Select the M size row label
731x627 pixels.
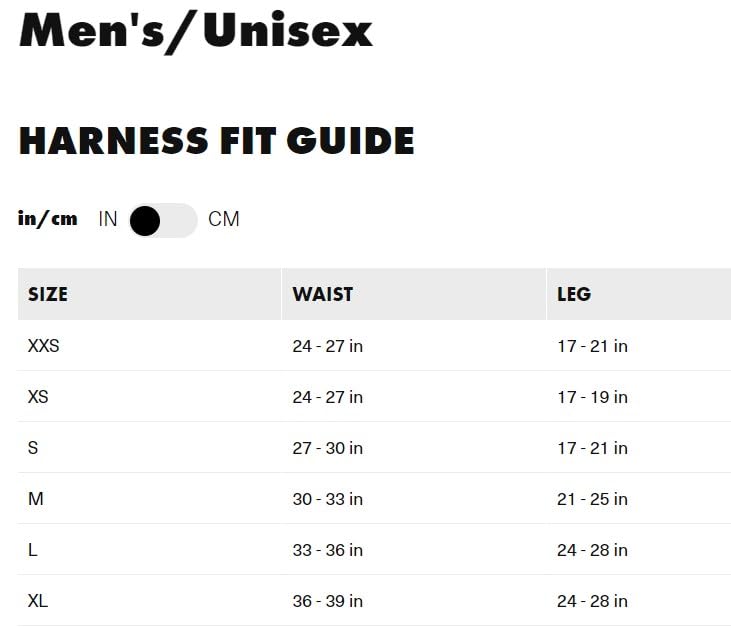pos(36,499)
